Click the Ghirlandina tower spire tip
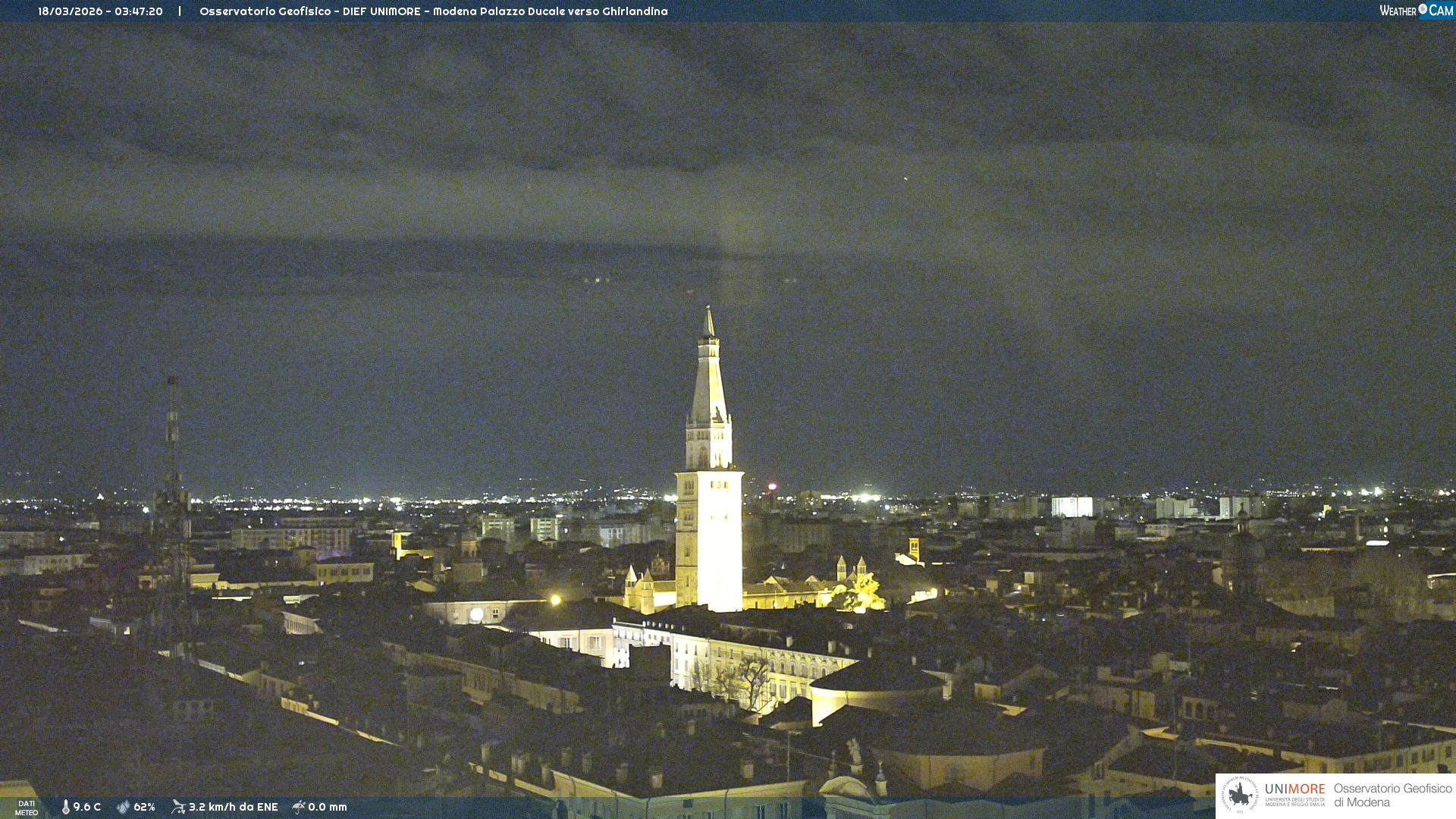Viewport: 1456px width, 819px height. click(709, 309)
